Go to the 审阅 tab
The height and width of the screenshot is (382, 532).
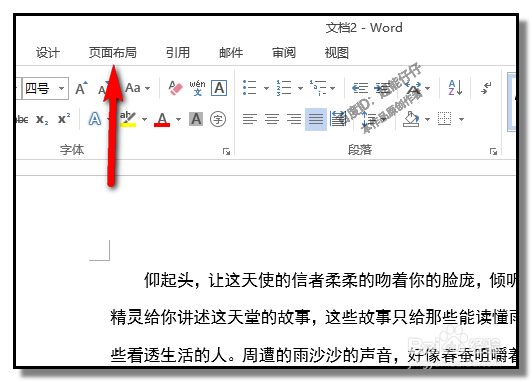pyautogui.click(x=284, y=53)
